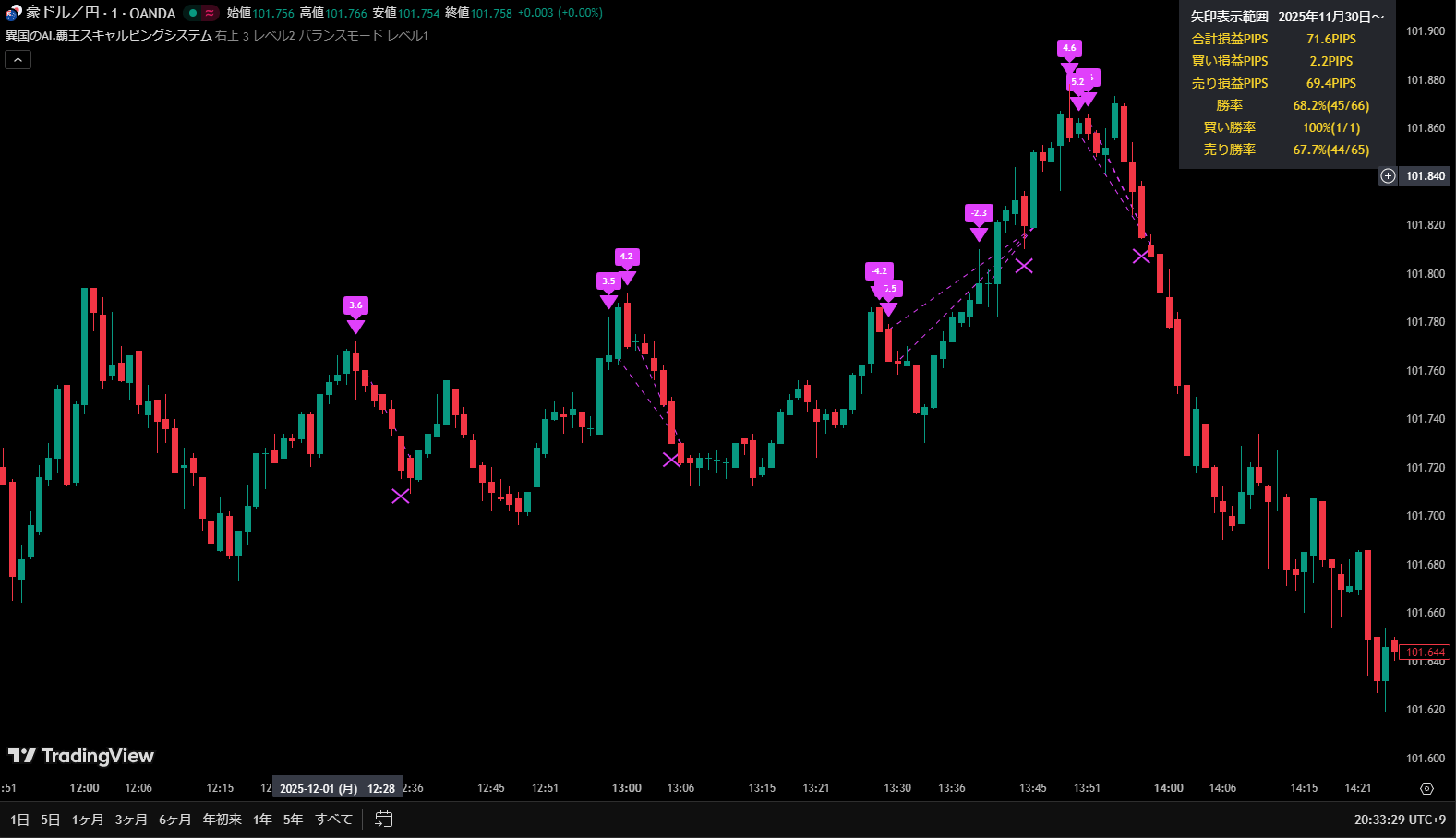Select the 1ヶ月 time range
Viewport: 1456px width, 838px height.
88,820
